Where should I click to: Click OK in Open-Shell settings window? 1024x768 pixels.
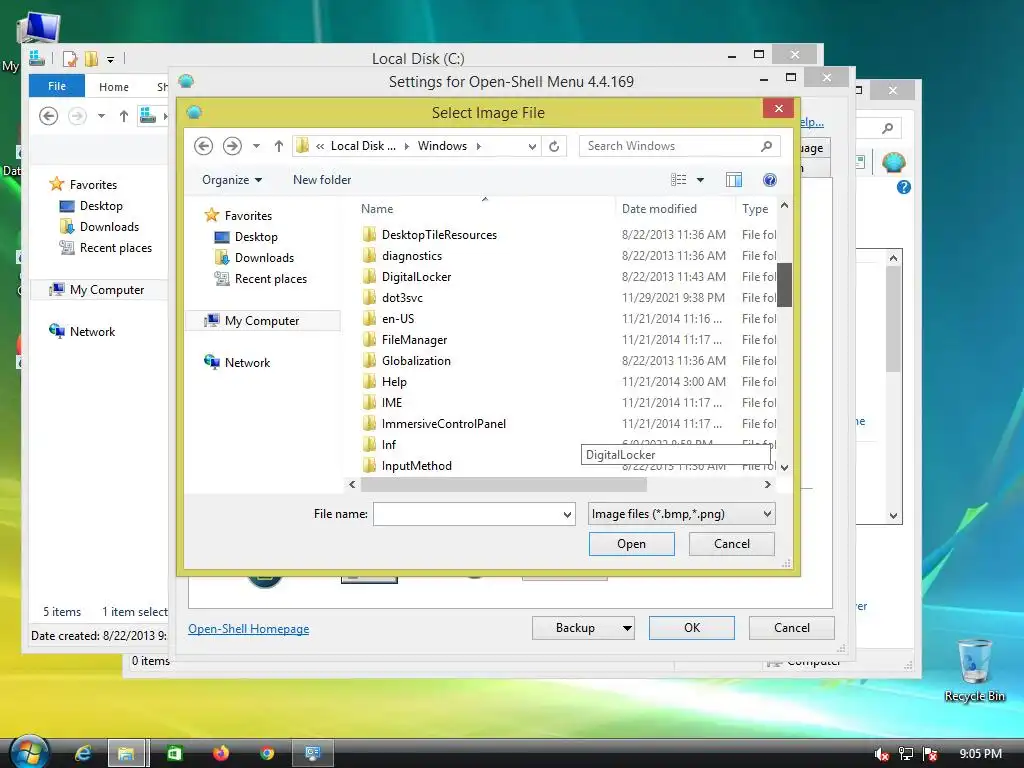click(692, 628)
